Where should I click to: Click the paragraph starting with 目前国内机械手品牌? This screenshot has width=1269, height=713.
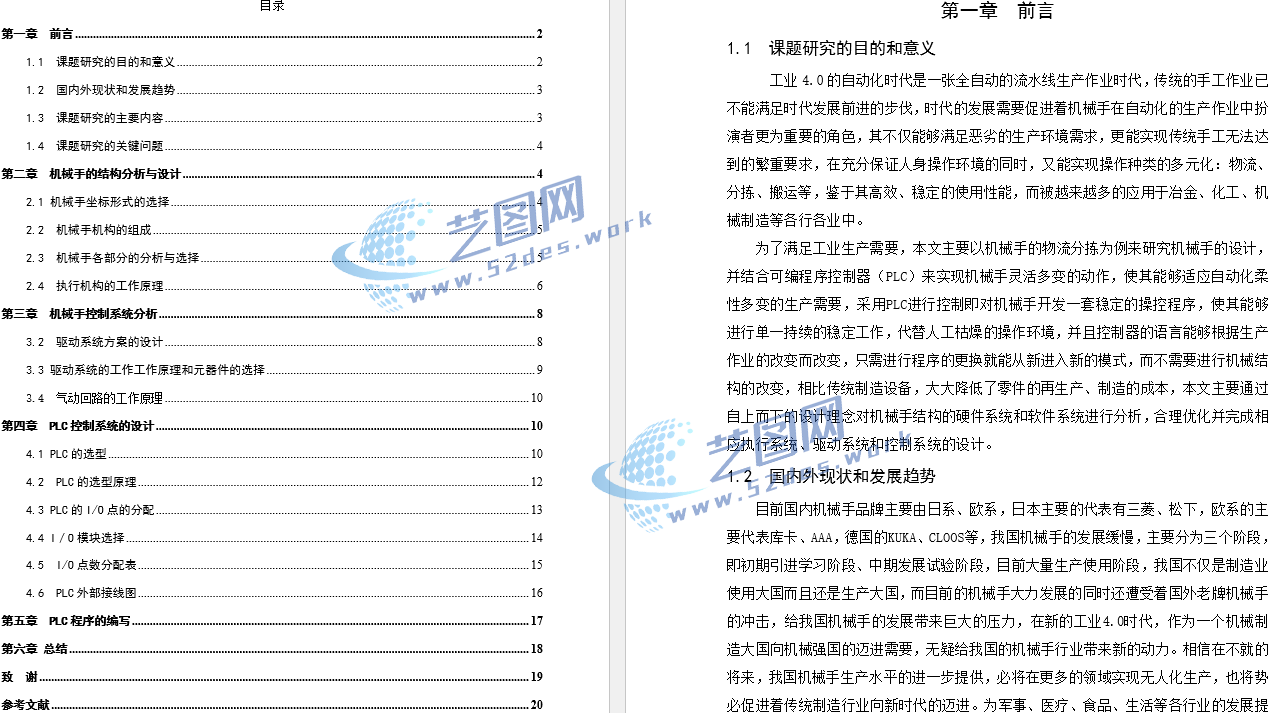tap(998, 606)
